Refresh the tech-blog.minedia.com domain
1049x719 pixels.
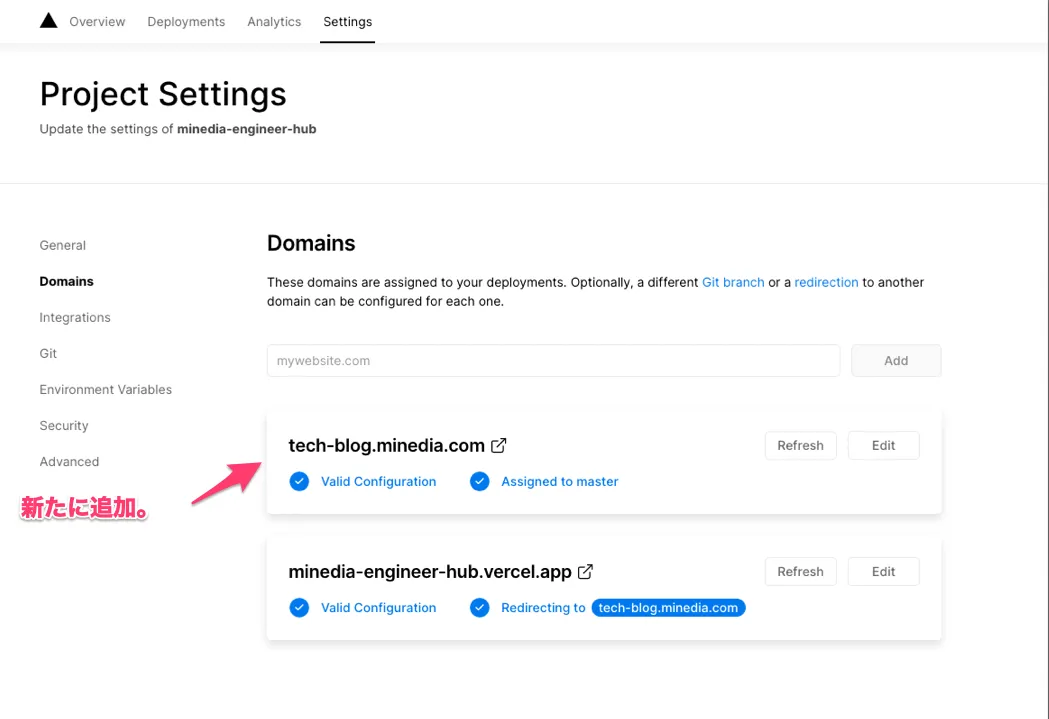click(x=800, y=446)
